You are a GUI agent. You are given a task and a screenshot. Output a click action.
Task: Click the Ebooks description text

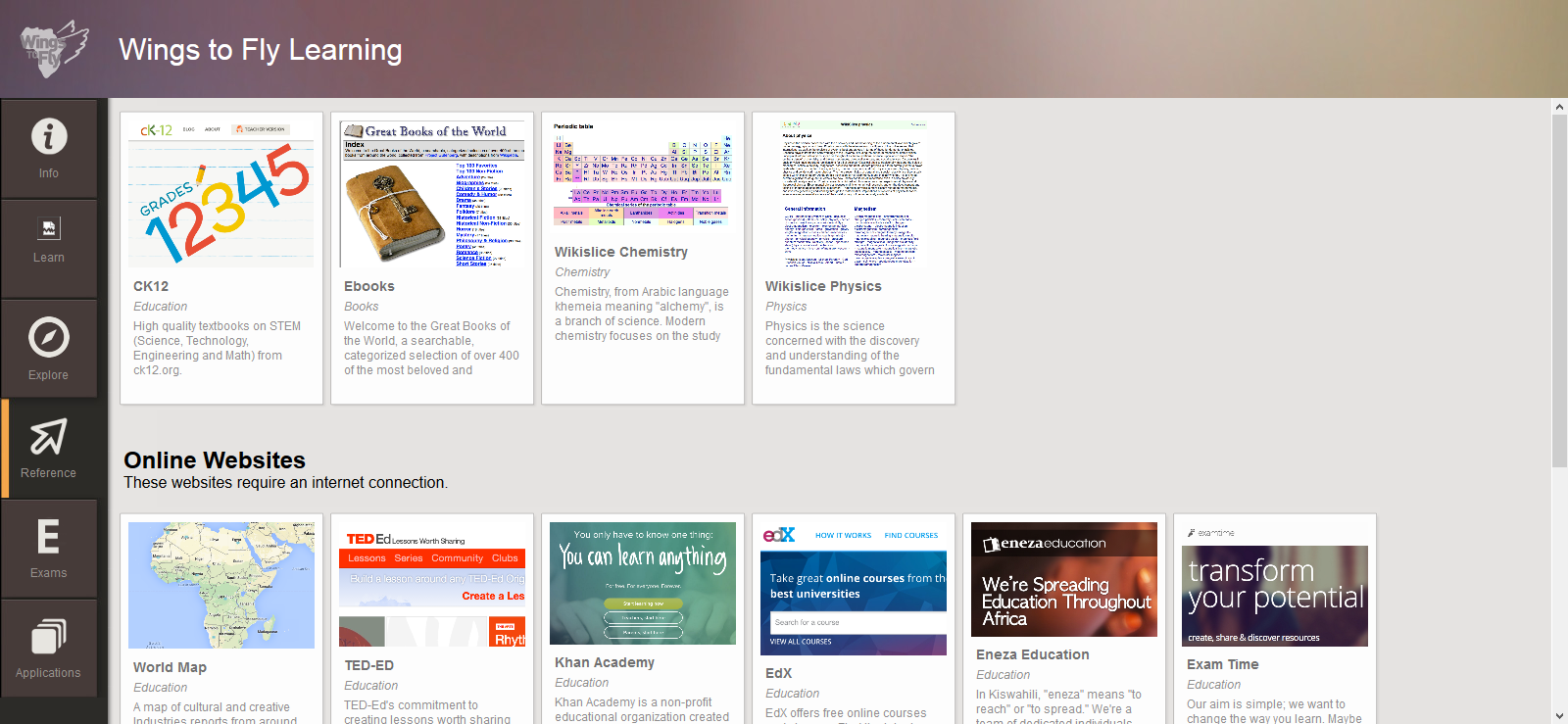[x=431, y=348]
